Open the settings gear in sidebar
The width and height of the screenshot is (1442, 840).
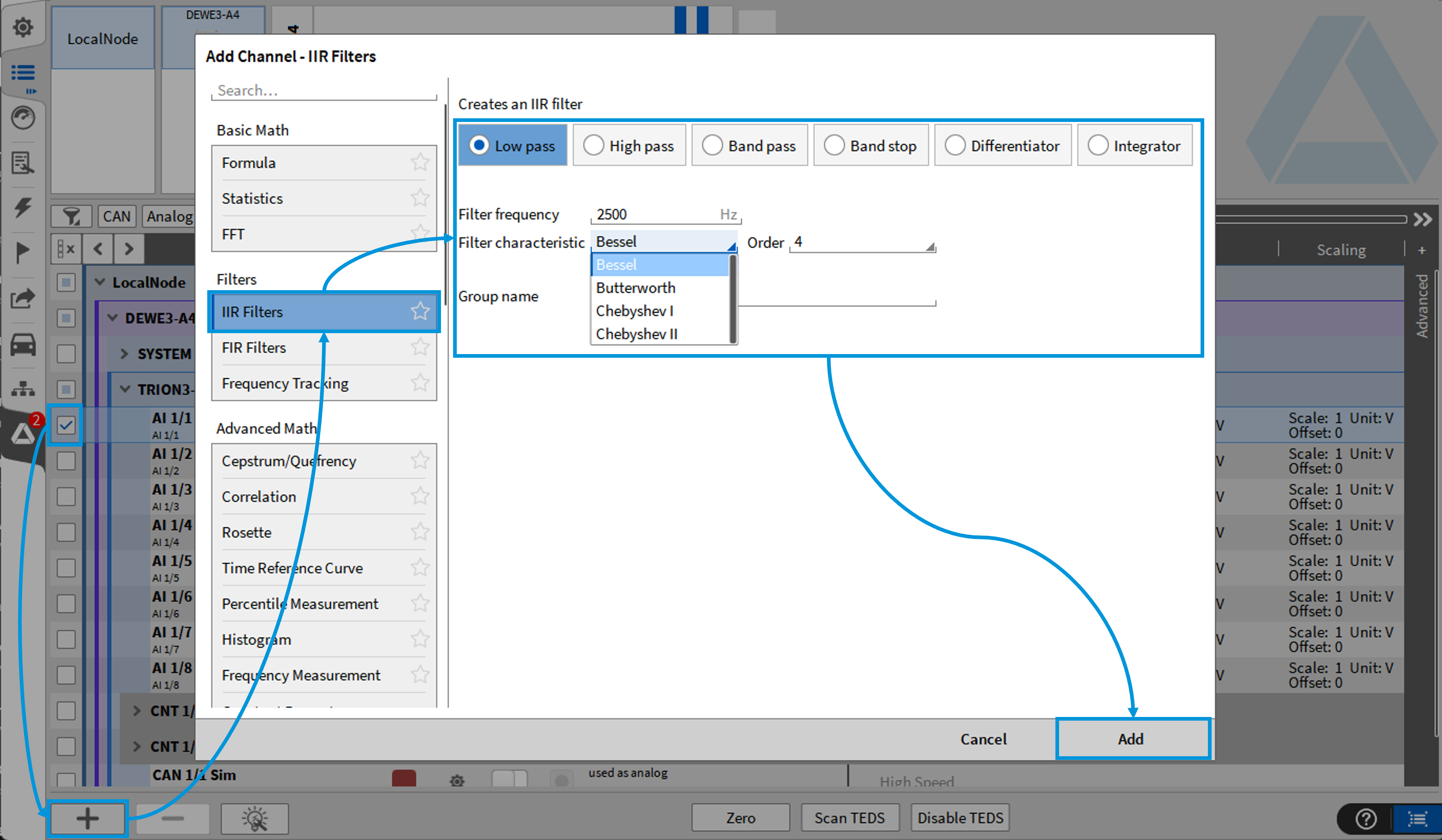[x=23, y=27]
